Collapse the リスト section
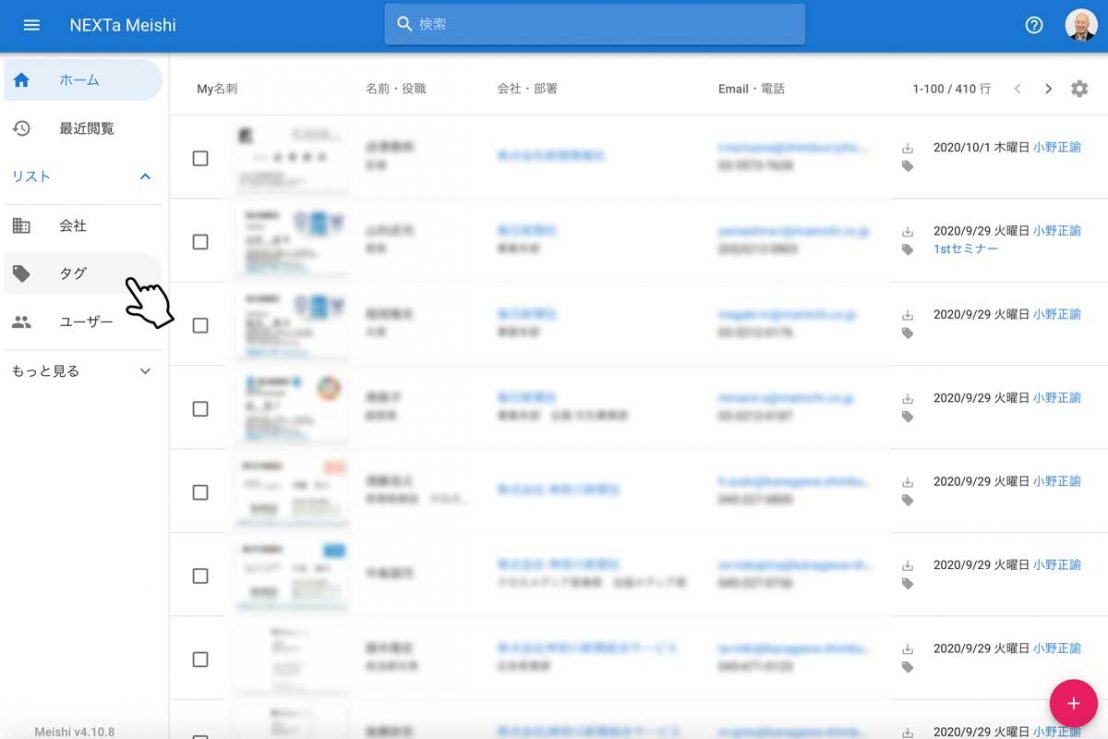Viewport: 1108px width, 739px height. (x=145, y=177)
